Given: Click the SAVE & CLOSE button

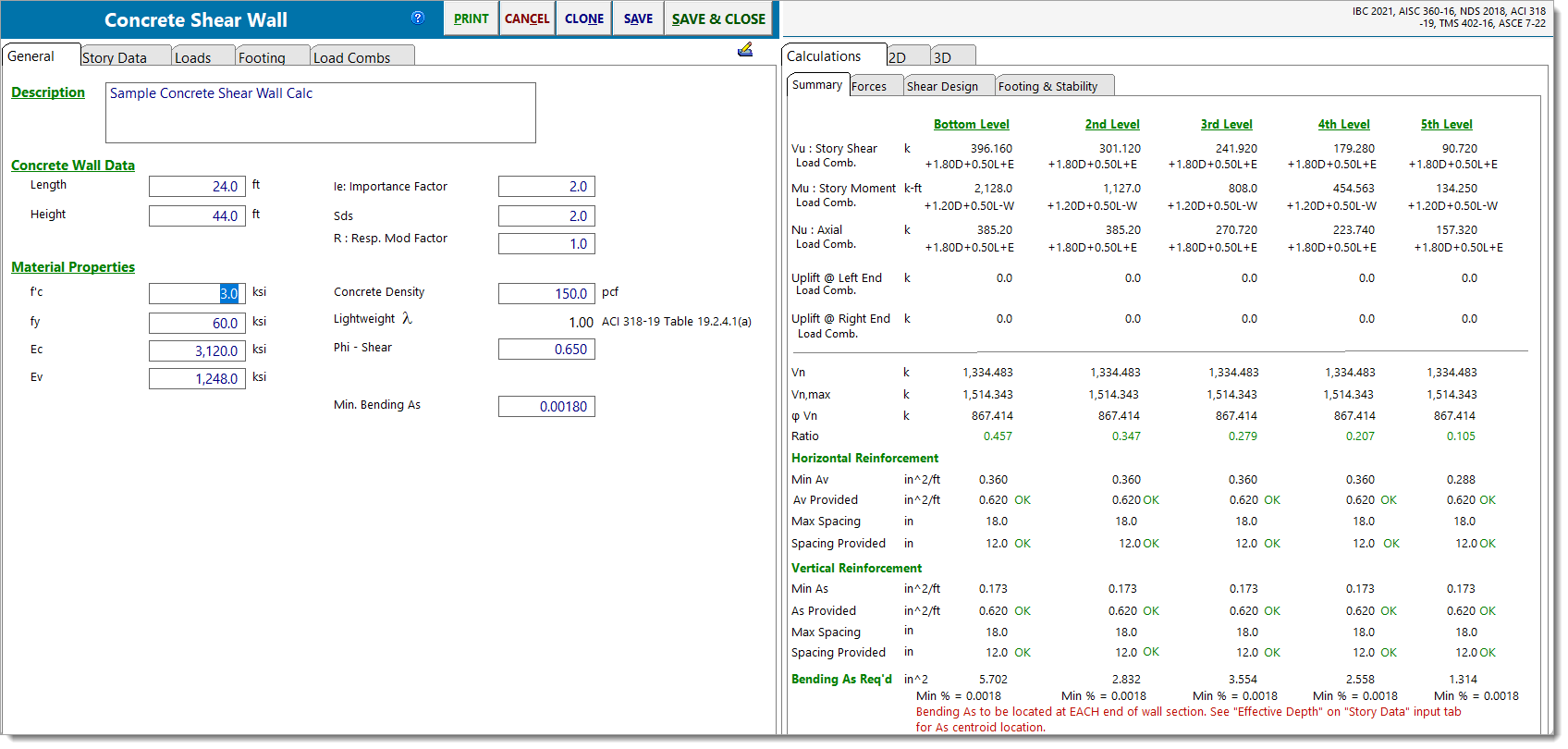Looking at the screenshot, I should pyautogui.click(x=718, y=18).
